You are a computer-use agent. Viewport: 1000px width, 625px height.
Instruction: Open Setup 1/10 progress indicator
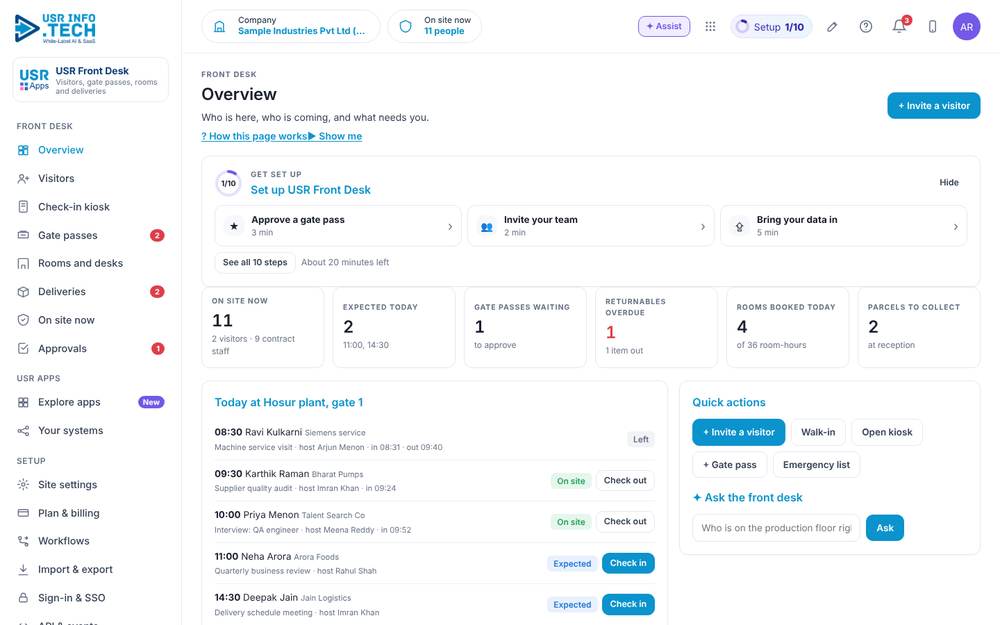[x=771, y=27]
